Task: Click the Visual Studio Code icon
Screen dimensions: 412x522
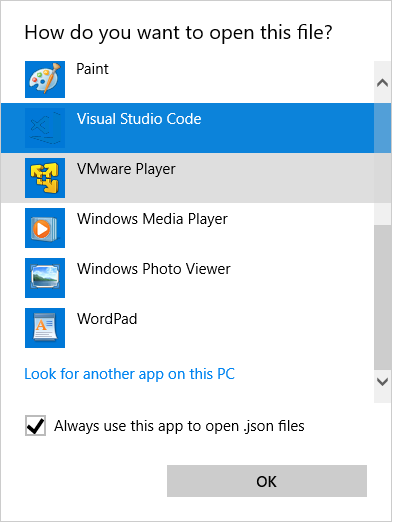Action: pyautogui.click(x=45, y=128)
